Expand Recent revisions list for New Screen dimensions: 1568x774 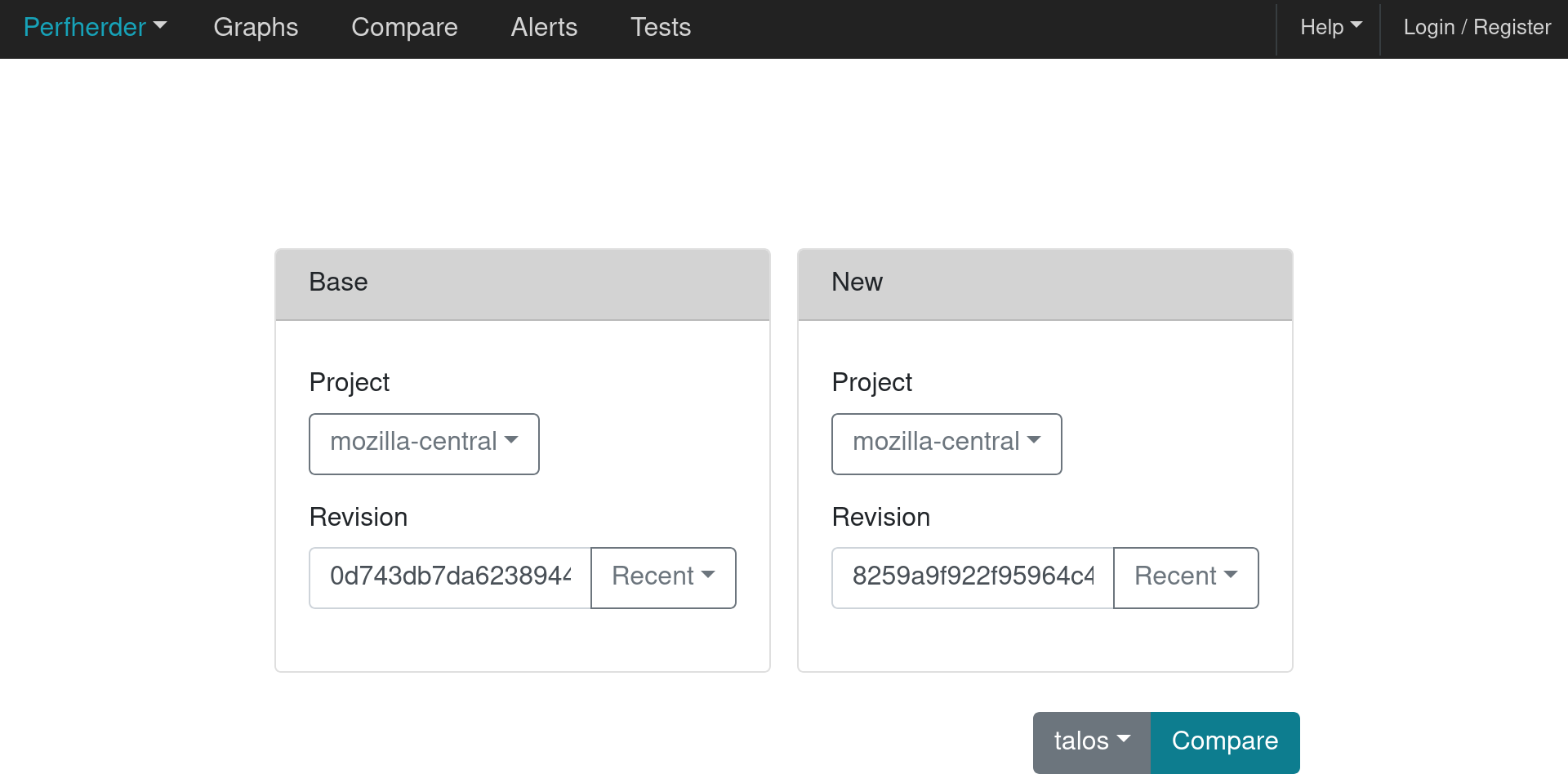coord(1186,577)
